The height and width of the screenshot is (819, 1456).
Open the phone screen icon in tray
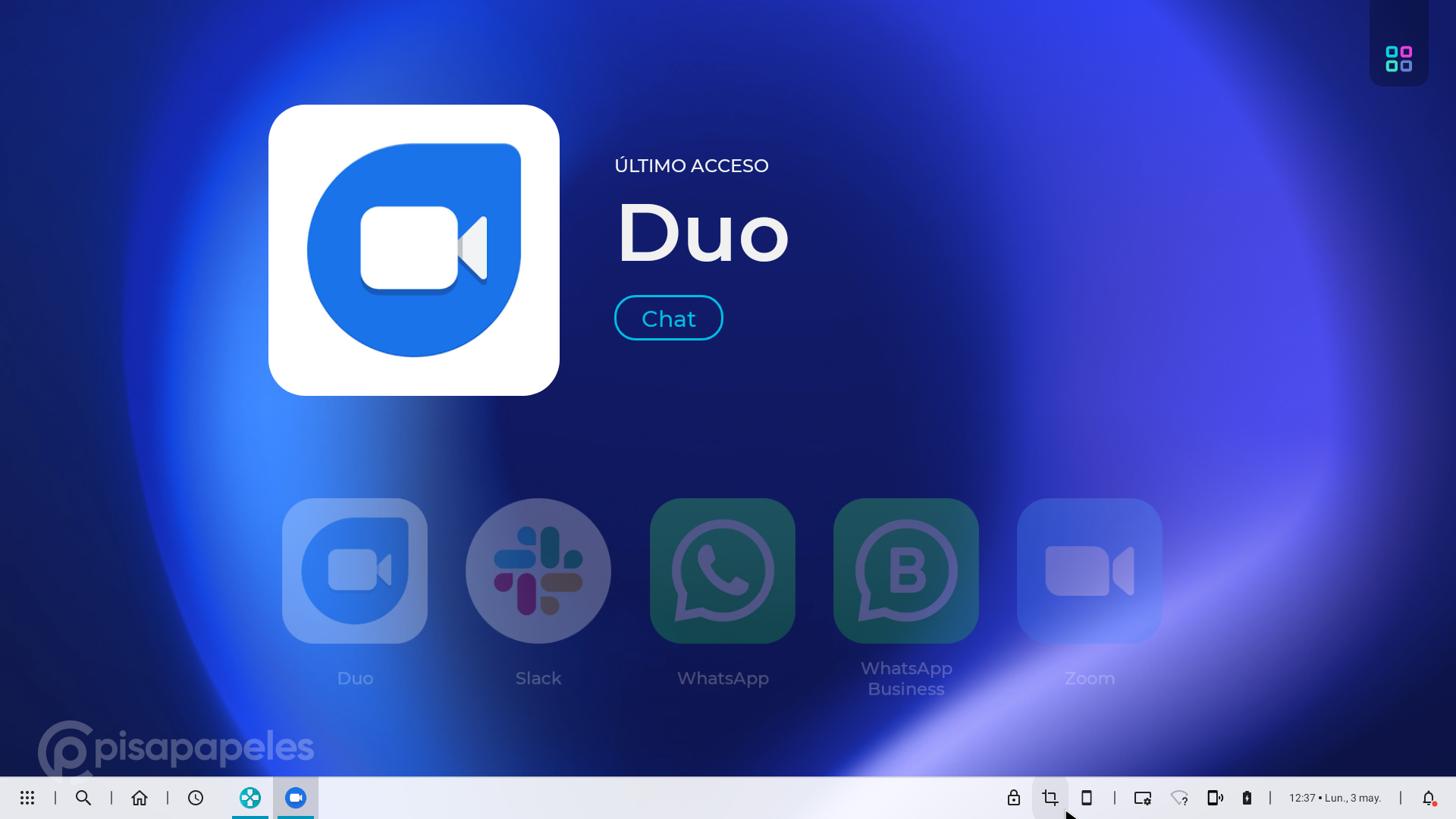pos(1087,798)
